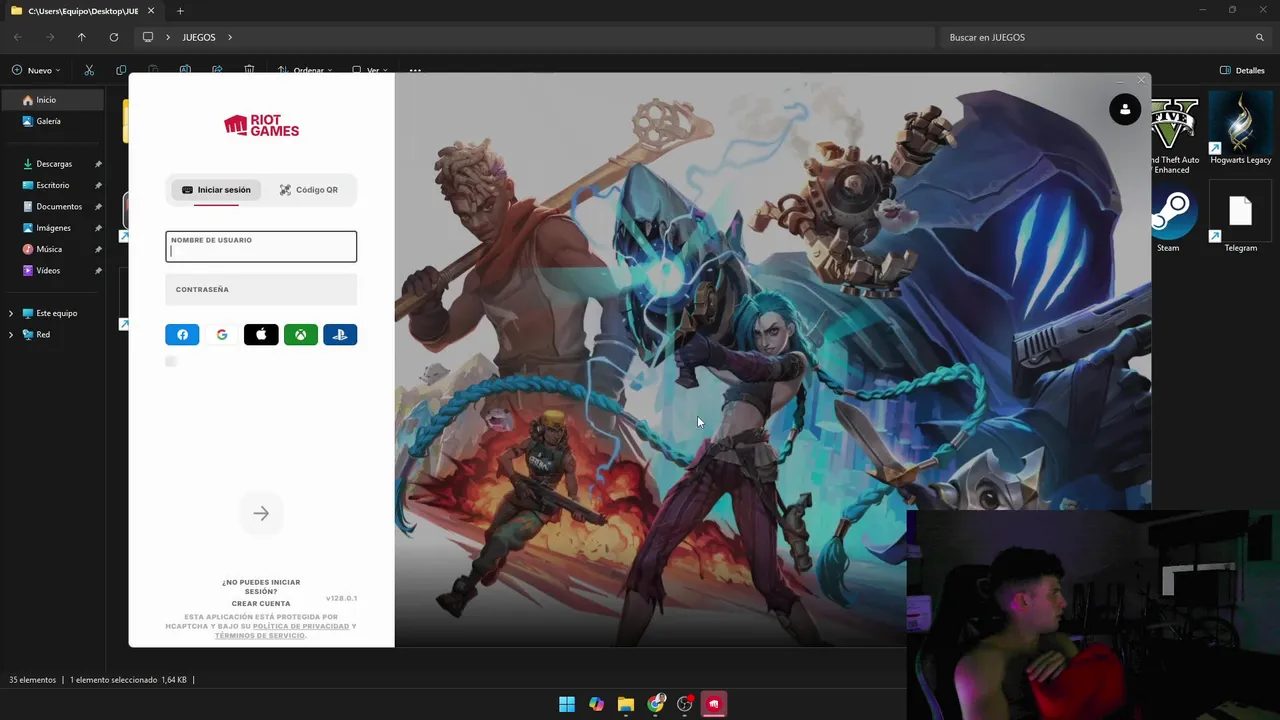
Task: Click the v128.0.1 version text
Action: coord(341,598)
